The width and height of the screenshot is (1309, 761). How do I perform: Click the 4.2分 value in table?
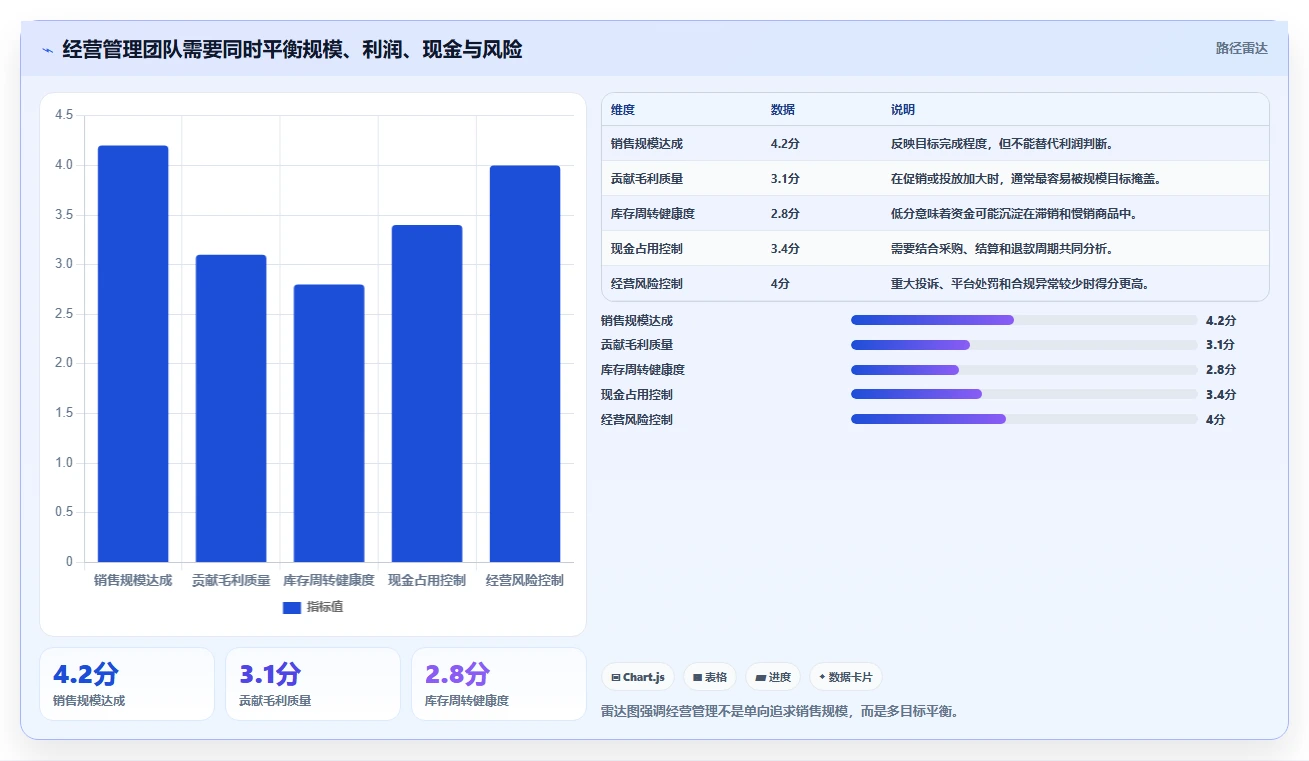(x=785, y=144)
